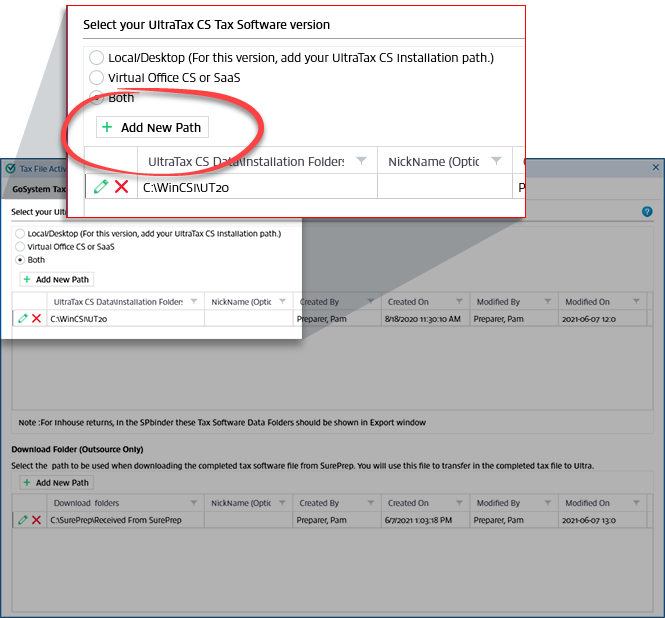Close the Tax File Activity dialog
This screenshot has height=618, width=665.
(656, 167)
